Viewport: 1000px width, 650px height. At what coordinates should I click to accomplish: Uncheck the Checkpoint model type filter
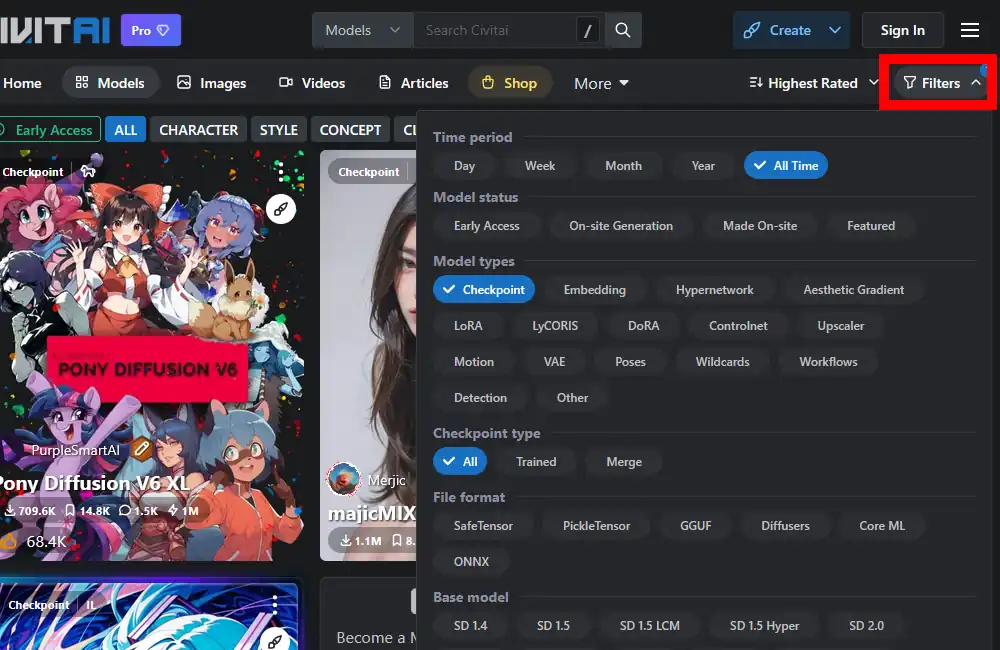tap(484, 290)
